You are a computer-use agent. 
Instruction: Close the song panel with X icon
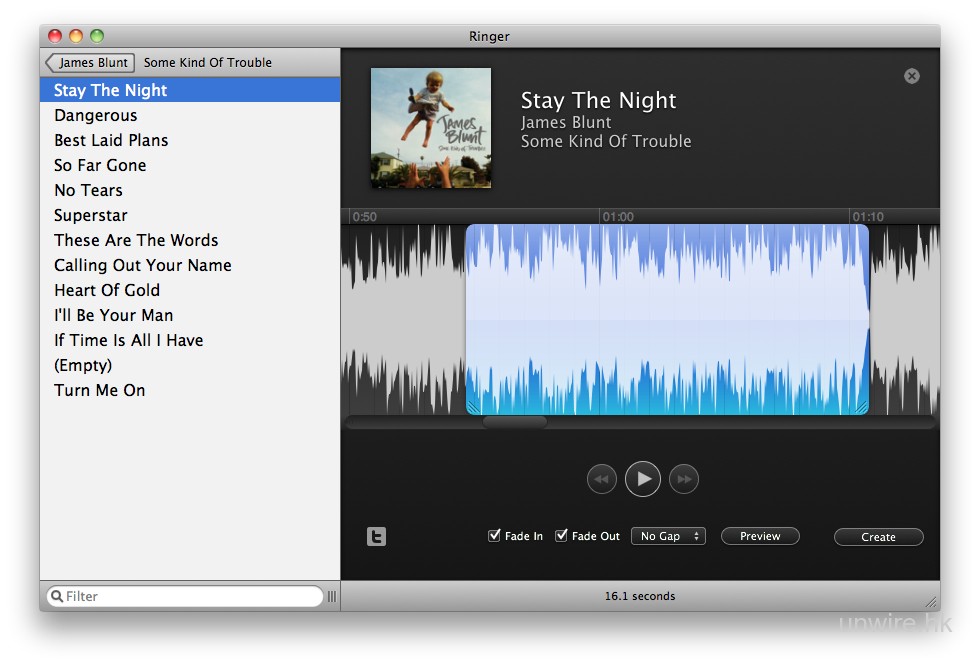911,76
